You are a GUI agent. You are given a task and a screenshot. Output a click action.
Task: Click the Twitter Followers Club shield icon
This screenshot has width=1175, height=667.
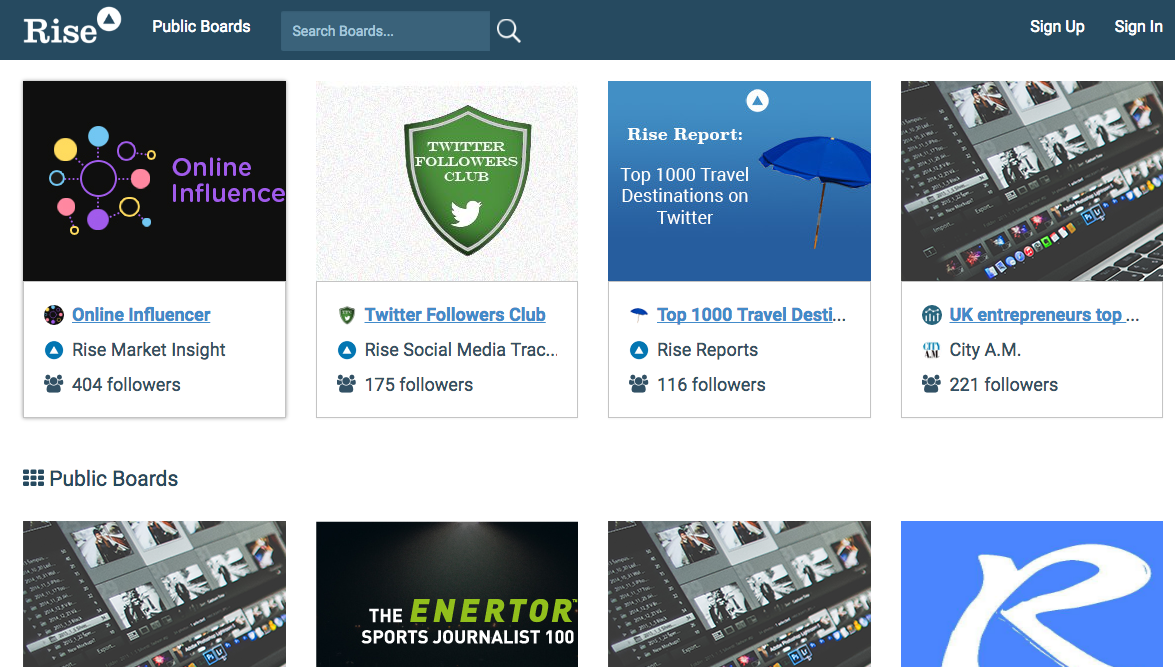click(346, 315)
